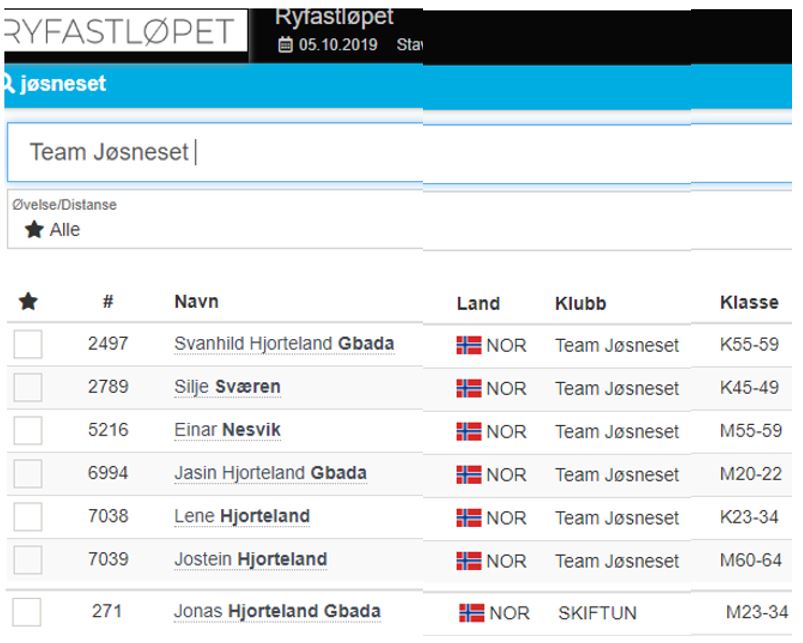Click class K23-34

[x=749, y=517]
